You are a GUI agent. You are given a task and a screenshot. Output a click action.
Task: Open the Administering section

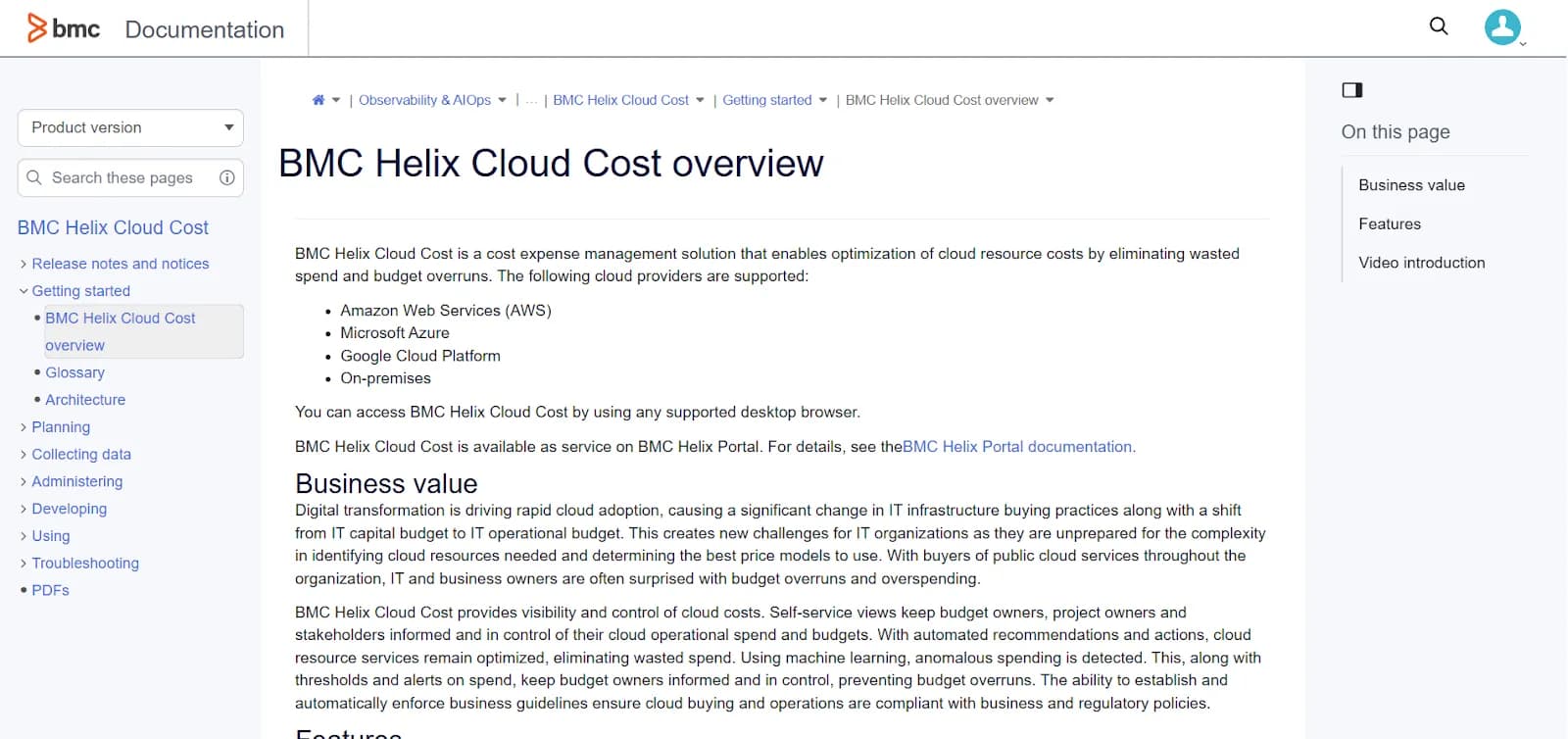click(x=77, y=482)
